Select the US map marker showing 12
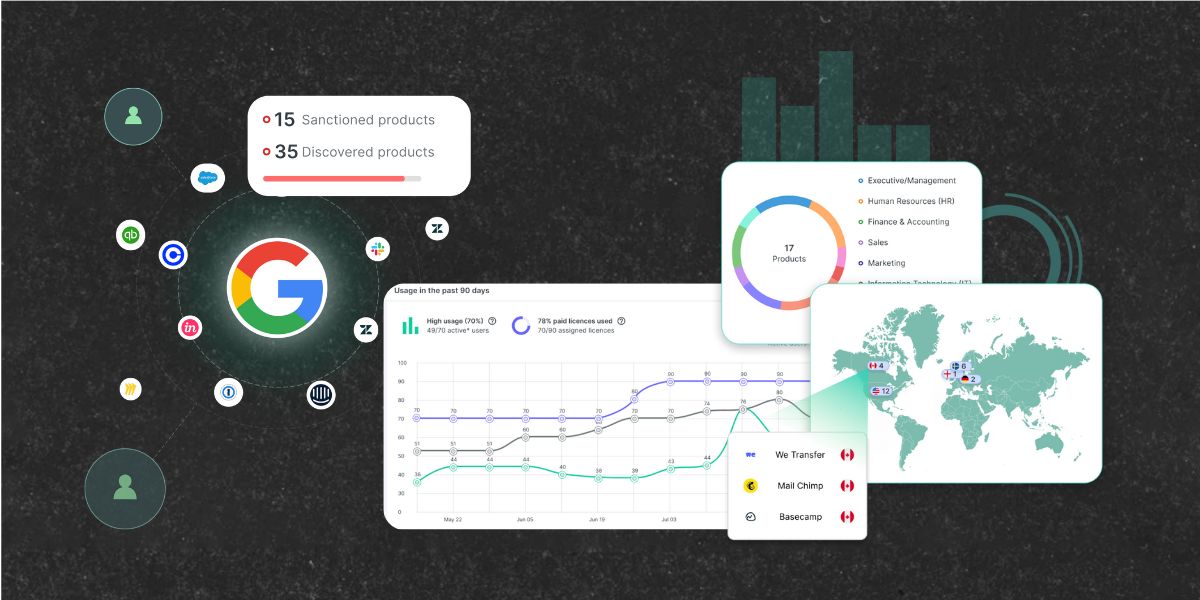Image resolution: width=1200 pixels, height=600 pixels. (x=880, y=391)
